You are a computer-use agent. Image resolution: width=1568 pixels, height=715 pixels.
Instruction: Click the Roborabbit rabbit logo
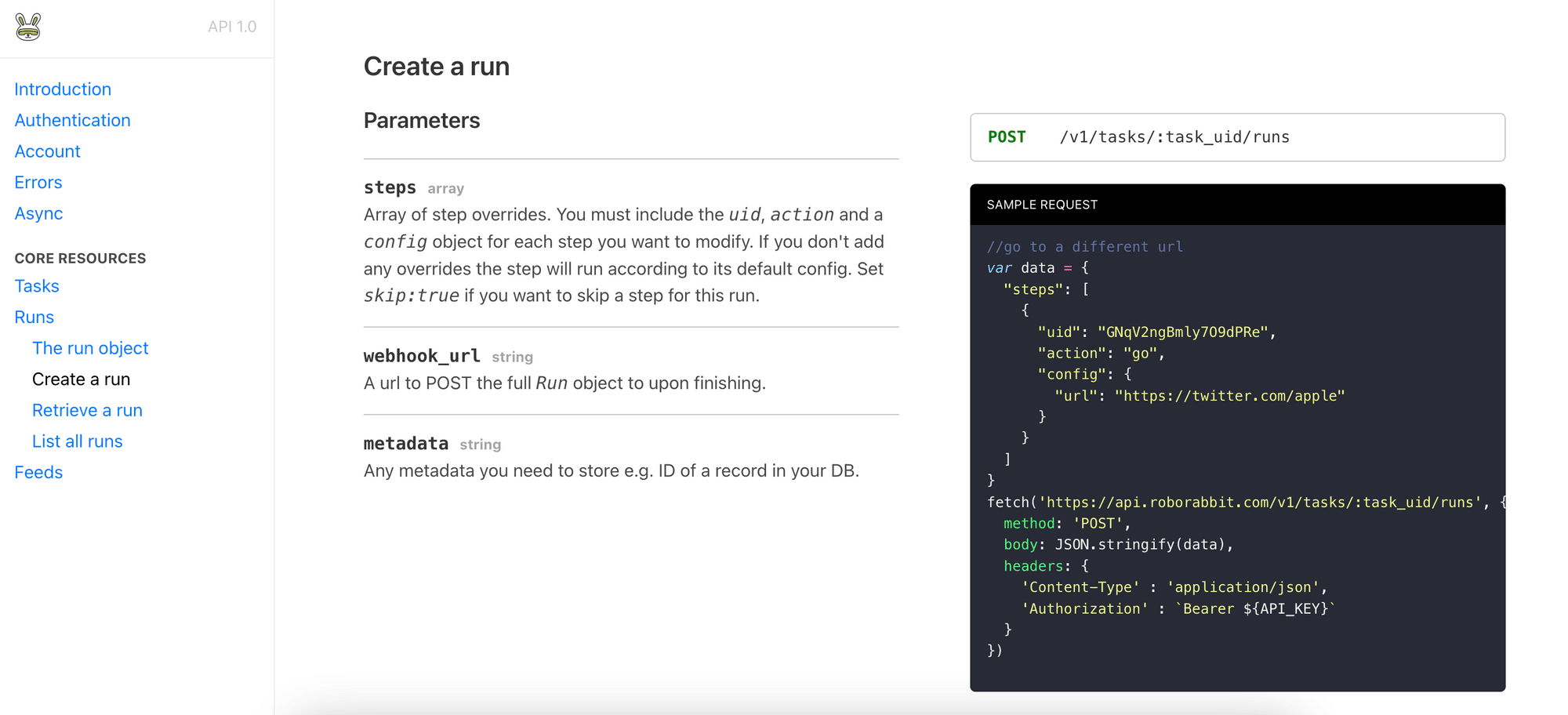28,27
